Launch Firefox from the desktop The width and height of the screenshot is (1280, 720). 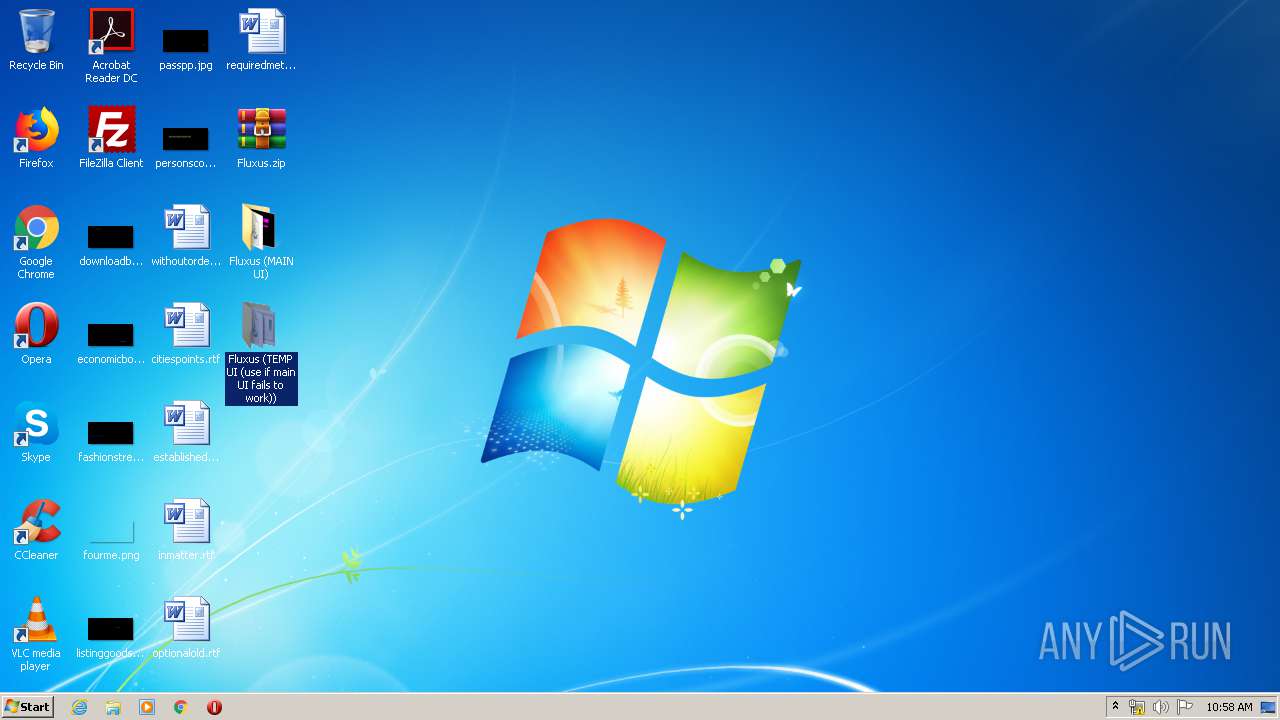(x=36, y=138)
